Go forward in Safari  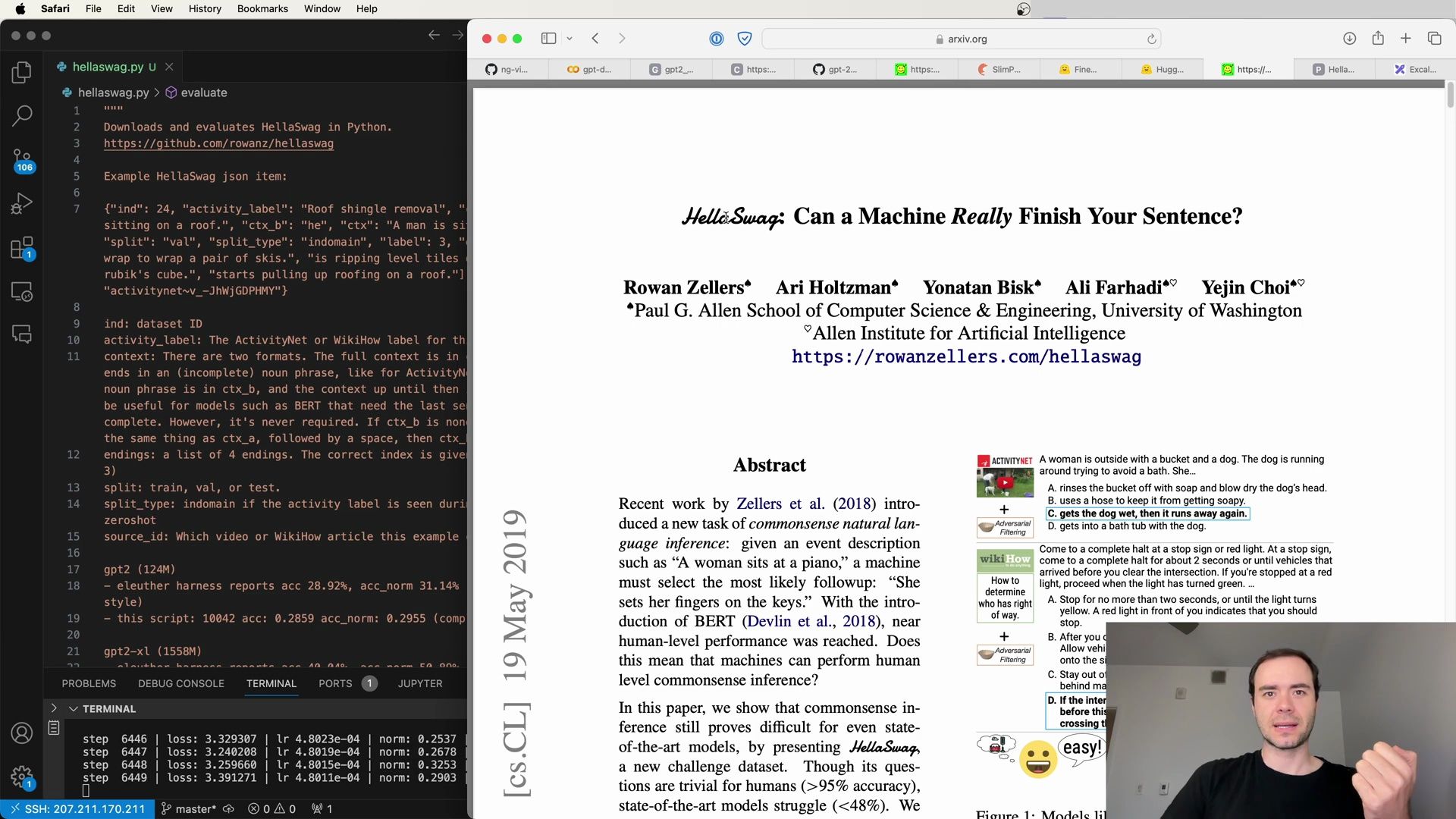tap(622, 39)
